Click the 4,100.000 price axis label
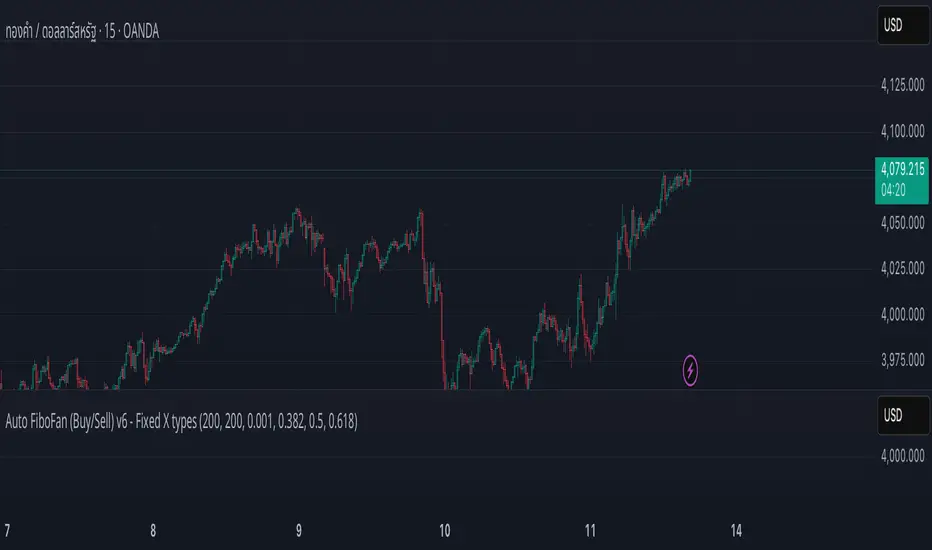The height and width of the screenshot is (550, 932). tap(901, 132)
